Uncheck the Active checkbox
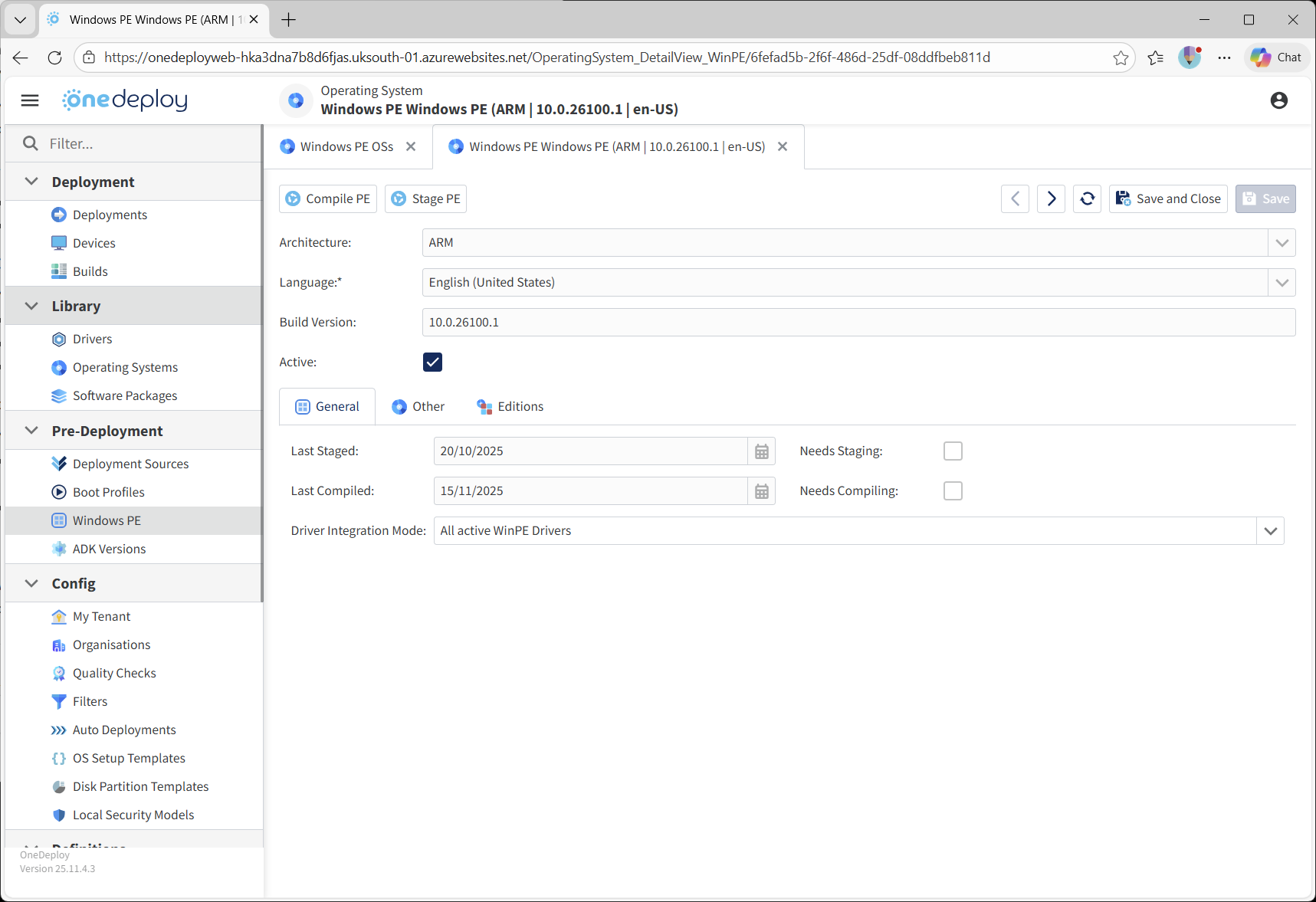Image resolution: width=1316 pixels, height=902 pixels. (x=432, y=362)
